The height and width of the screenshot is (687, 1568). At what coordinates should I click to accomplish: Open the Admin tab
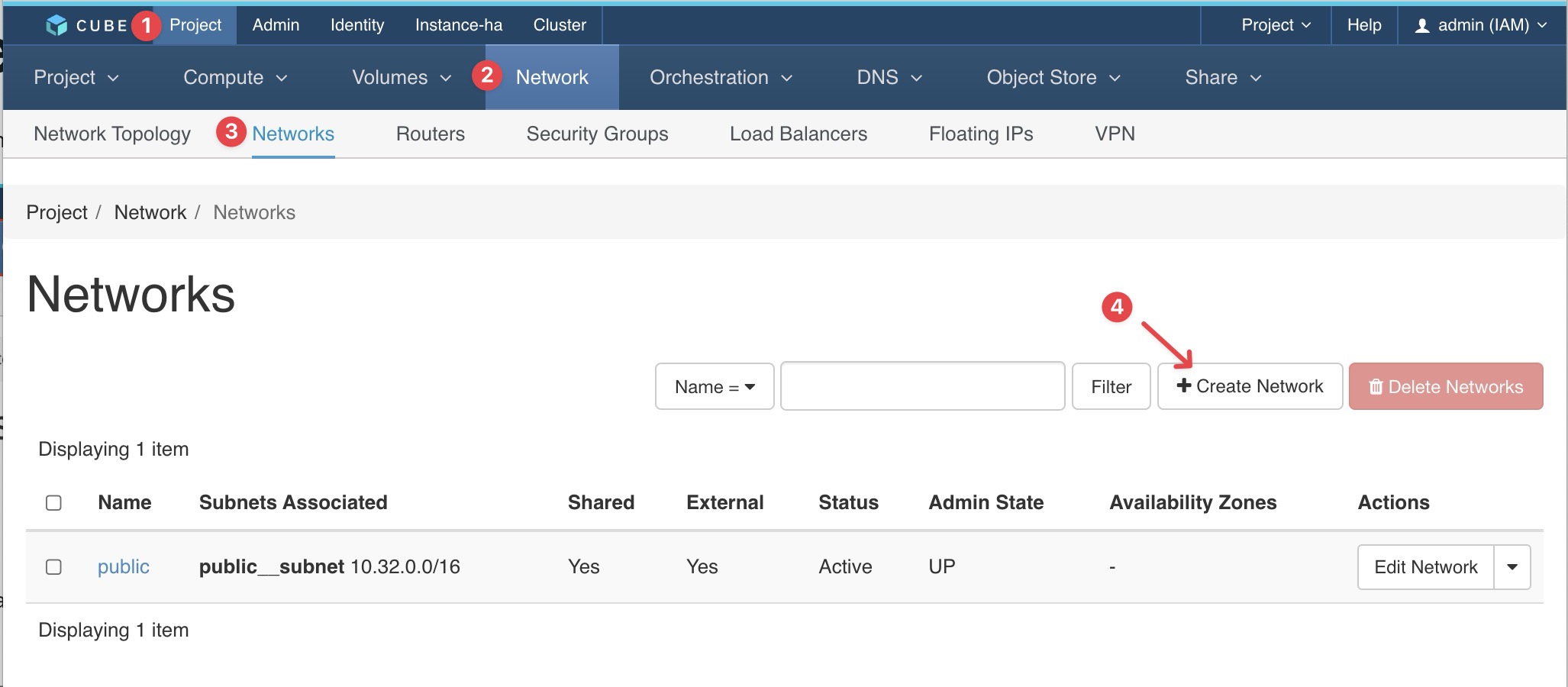276,25
